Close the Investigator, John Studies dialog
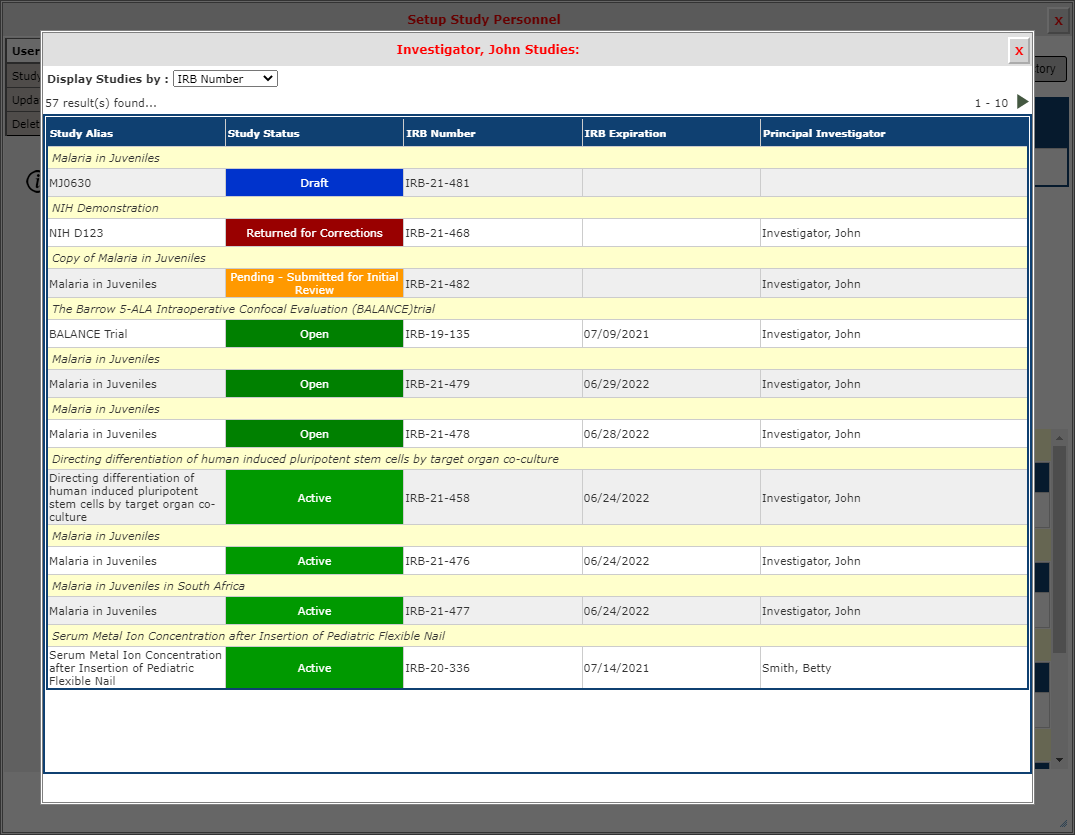Viewport: 1075px width, 835px height. (1019, 51)
